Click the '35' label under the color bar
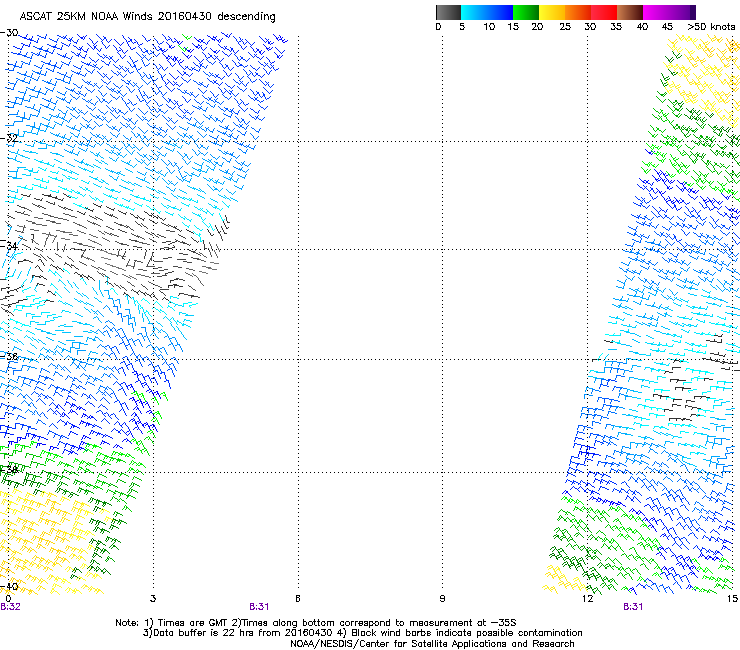Screen dimensions: 740x650 [x=616, y=27]
